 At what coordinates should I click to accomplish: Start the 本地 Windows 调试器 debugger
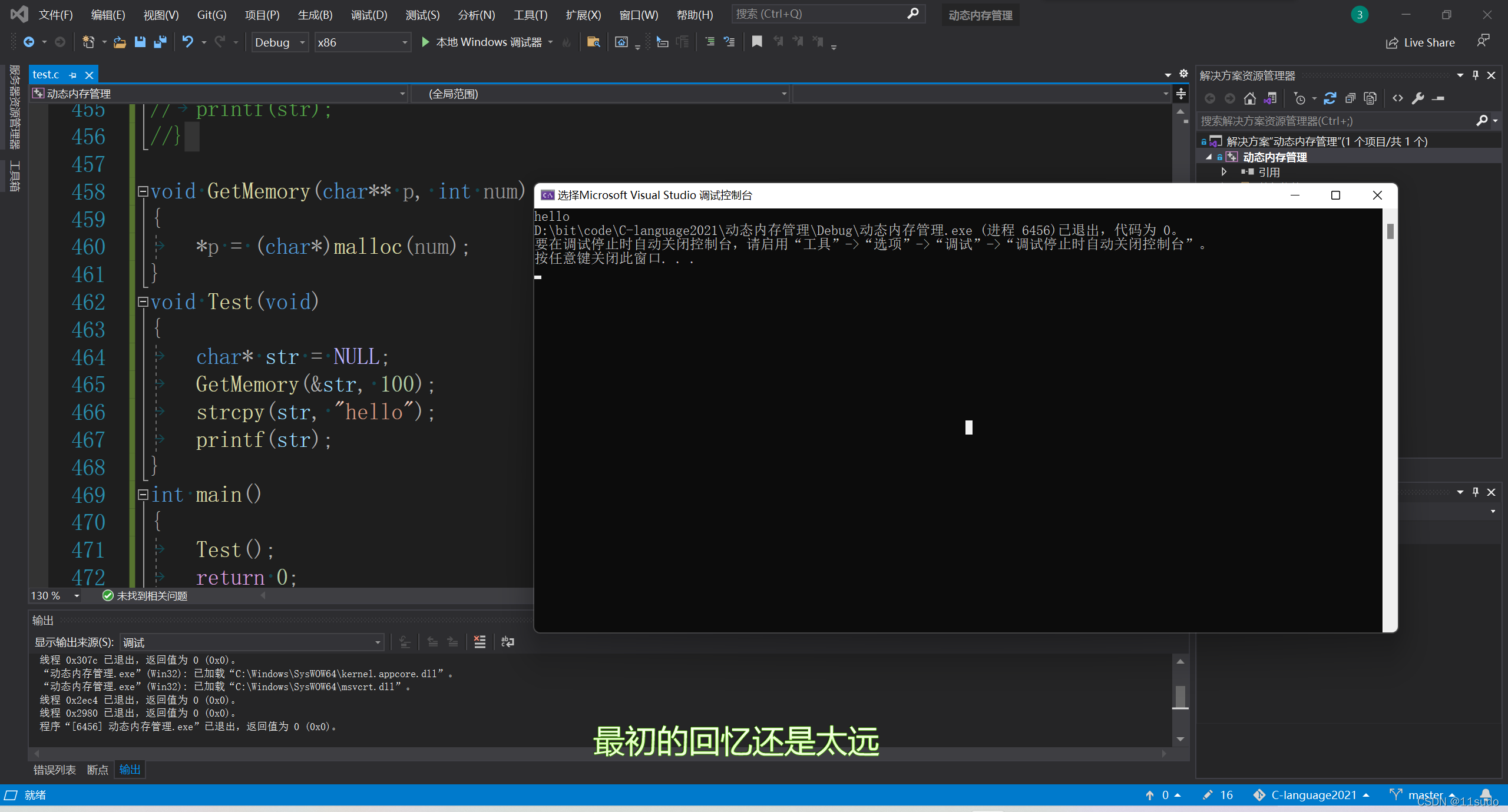pos(425,42)
